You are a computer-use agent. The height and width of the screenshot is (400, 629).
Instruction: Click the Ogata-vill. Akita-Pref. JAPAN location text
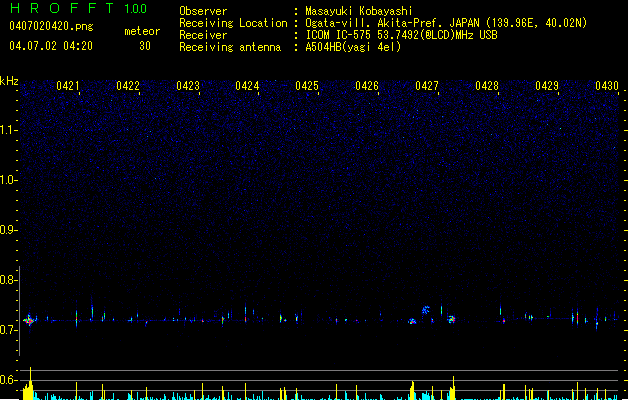coord(446,23)
